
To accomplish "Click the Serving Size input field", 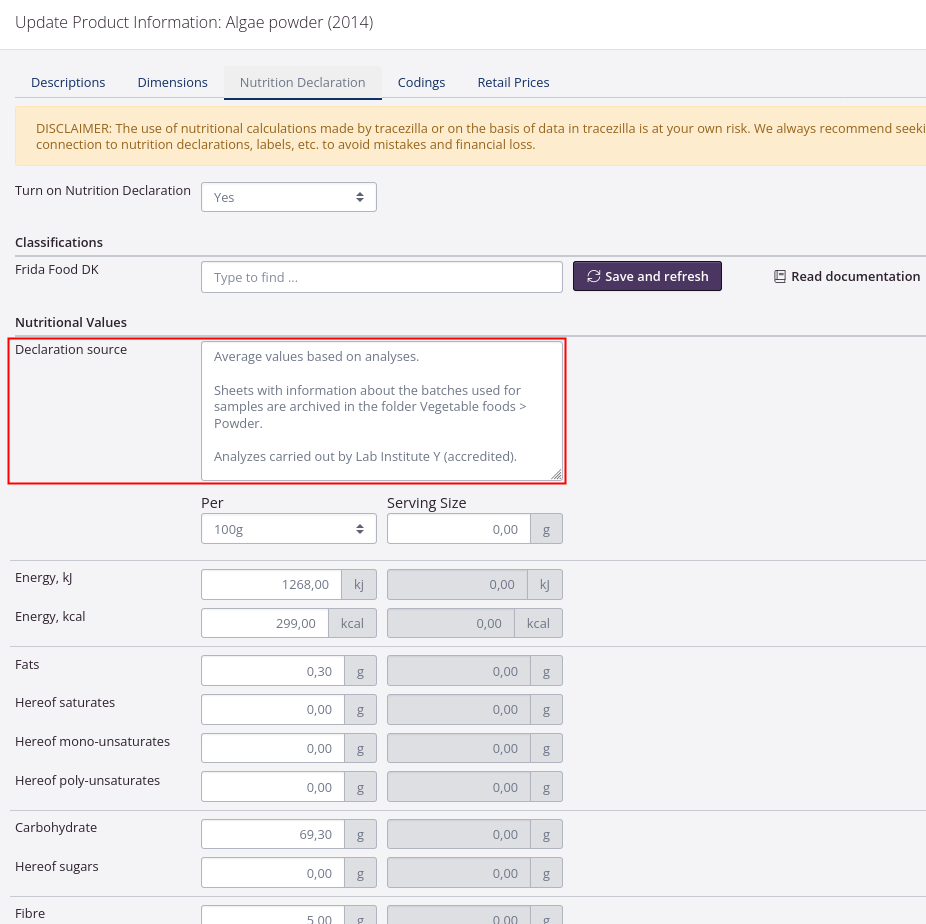I will 458,529.
